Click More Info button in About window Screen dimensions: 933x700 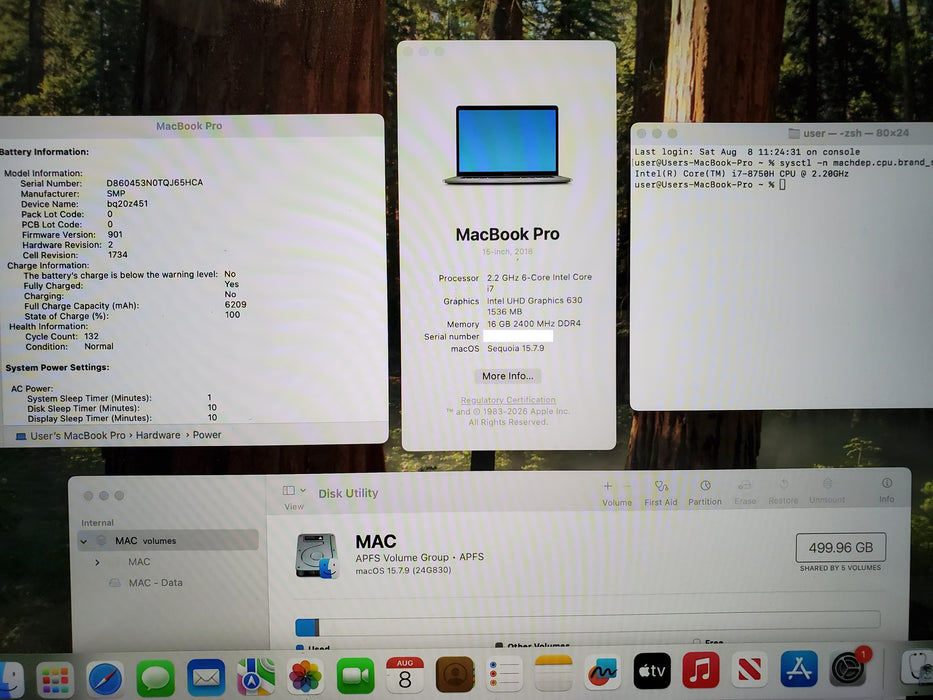point(508,376)
